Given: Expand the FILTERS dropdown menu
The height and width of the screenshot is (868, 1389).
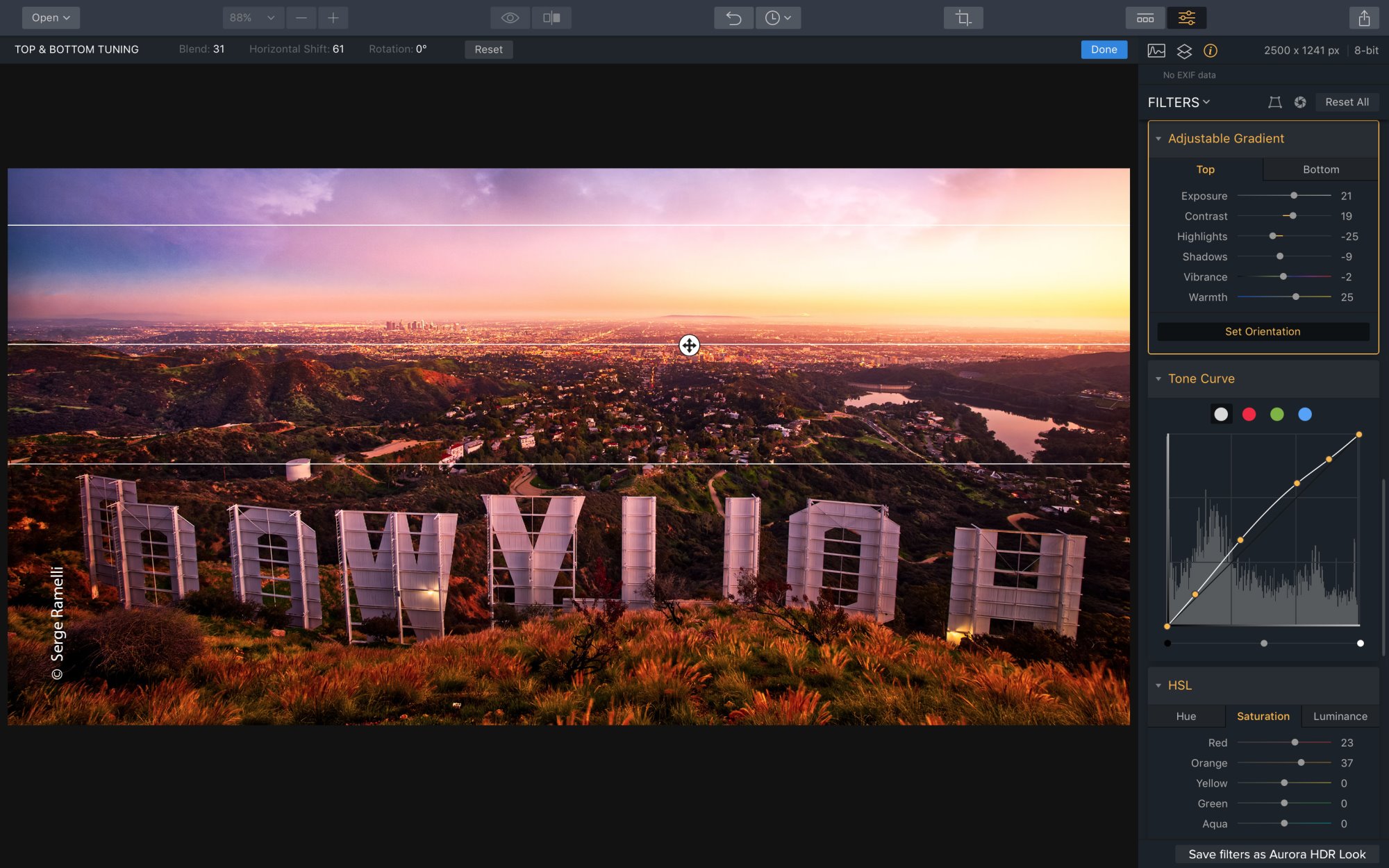Looking at the screenshot, I should click(x=1179, y=102).
